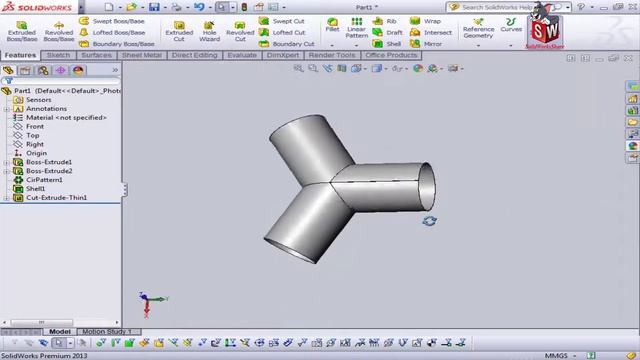Image resolution: width=640 pixels, height=360 pixels.
Task: Choose Boundary Boss/Base command
Action: pos(117,44)
